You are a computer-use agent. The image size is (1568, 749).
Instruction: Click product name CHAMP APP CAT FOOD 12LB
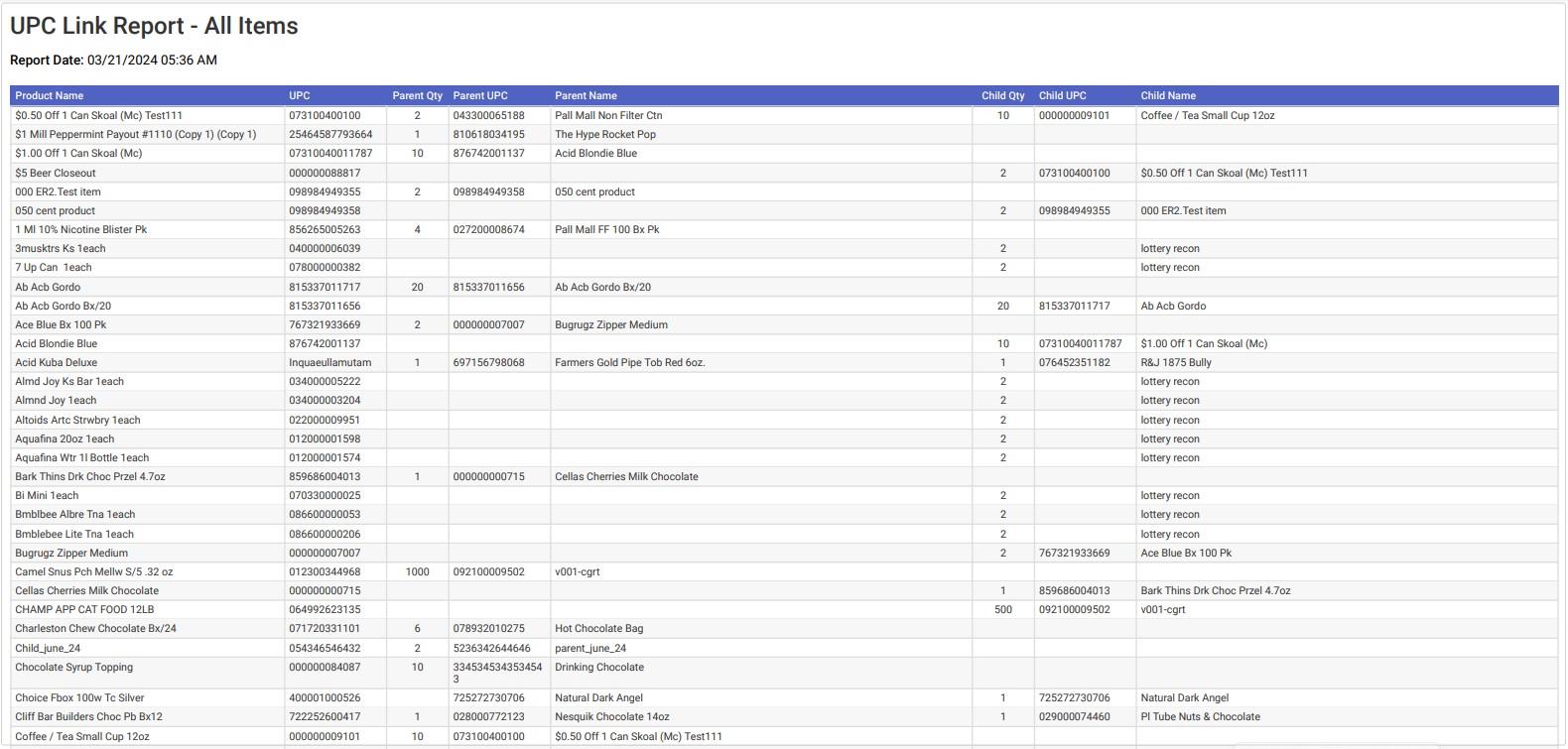tap(84, 610)
